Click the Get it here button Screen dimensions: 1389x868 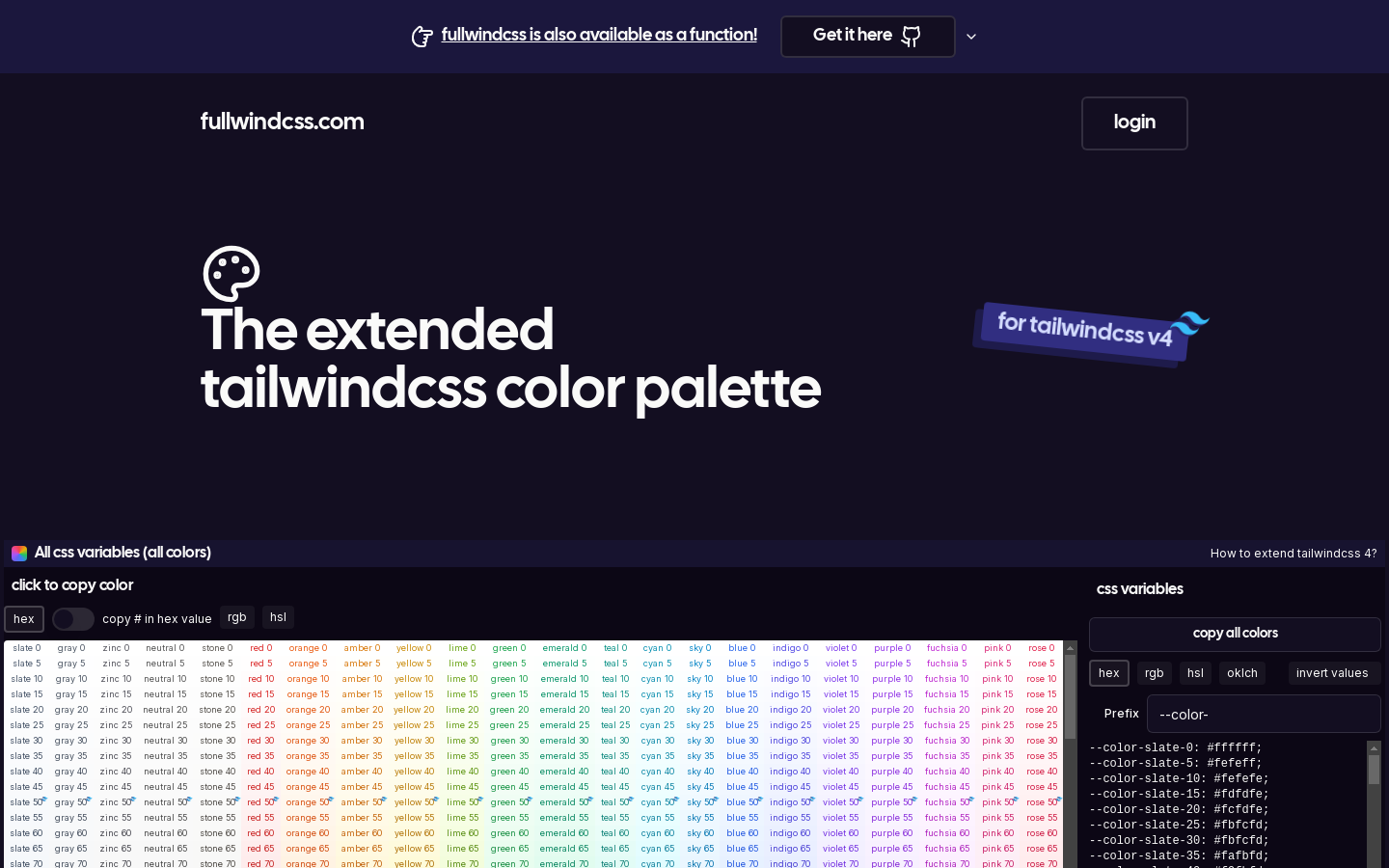[x=868, y=37]
